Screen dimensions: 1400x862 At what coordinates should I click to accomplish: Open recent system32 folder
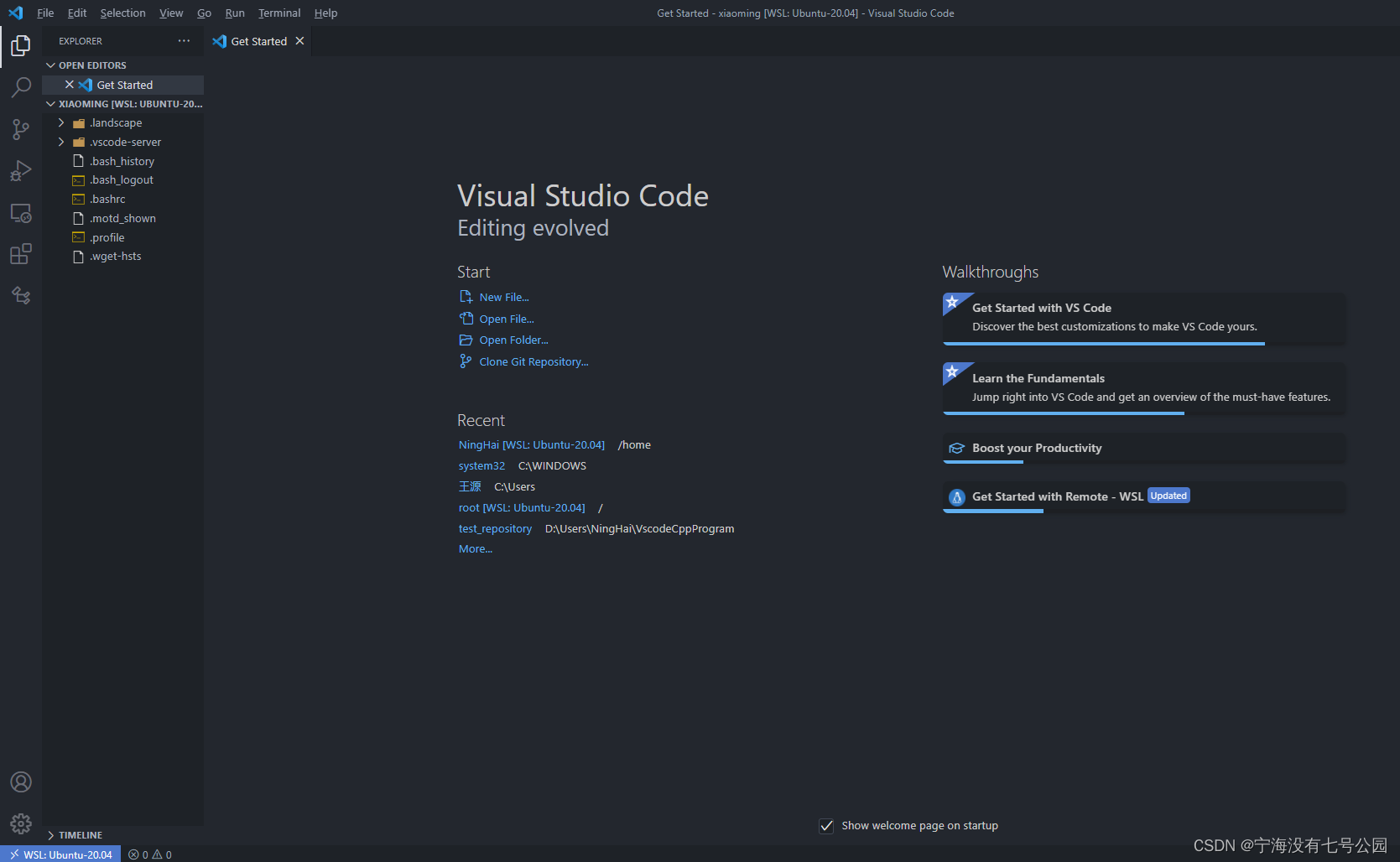pos(481,466)
